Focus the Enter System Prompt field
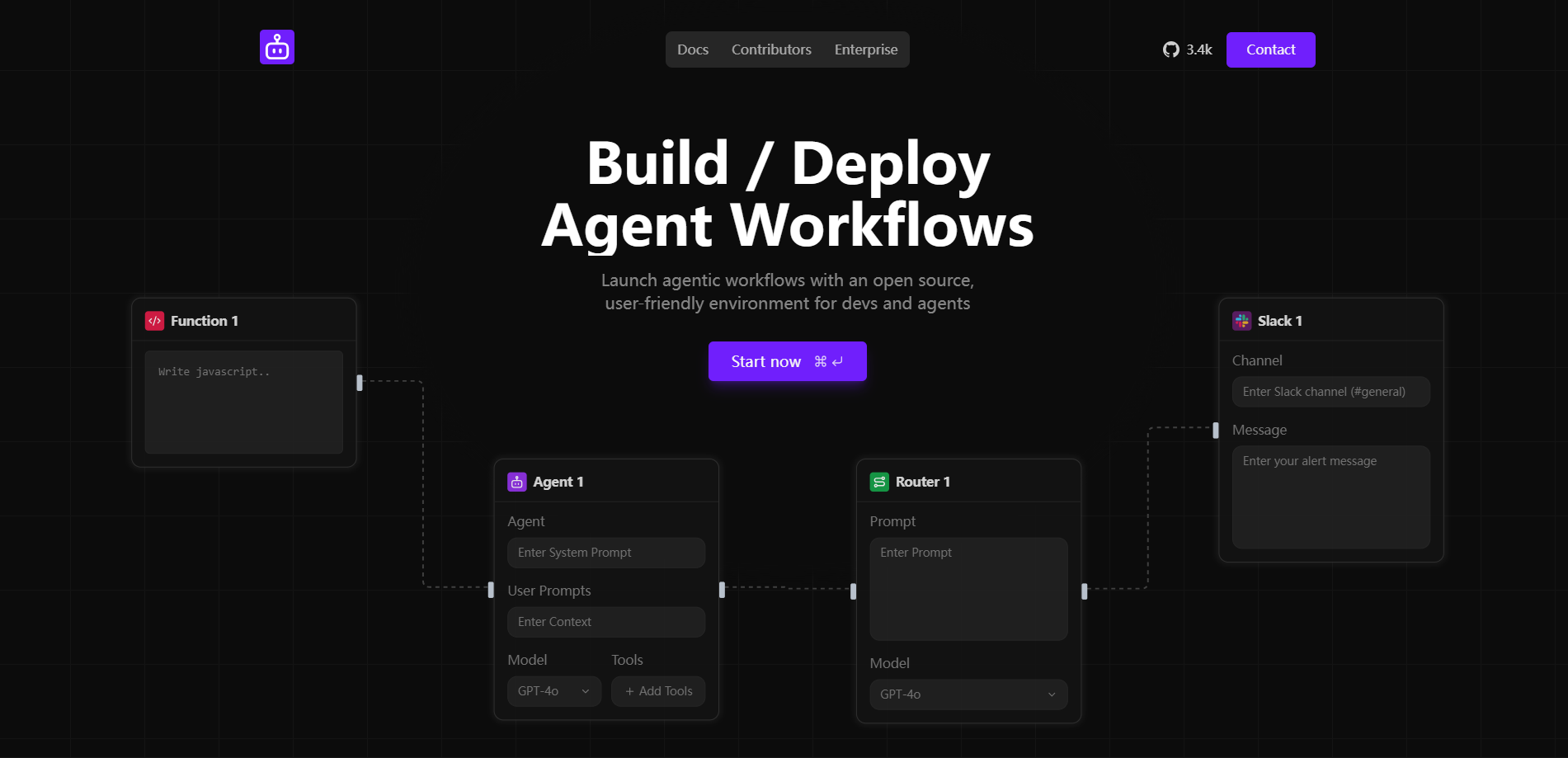 606,553
